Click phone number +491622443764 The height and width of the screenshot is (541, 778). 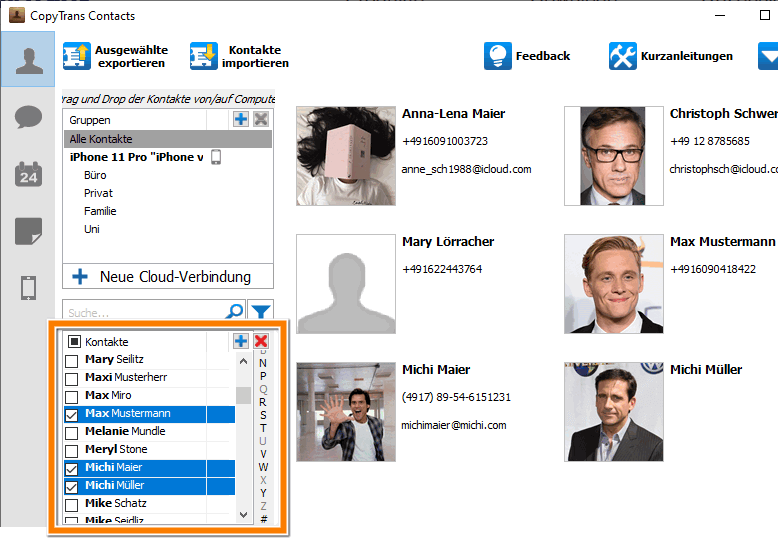click(x=442, y=269)
